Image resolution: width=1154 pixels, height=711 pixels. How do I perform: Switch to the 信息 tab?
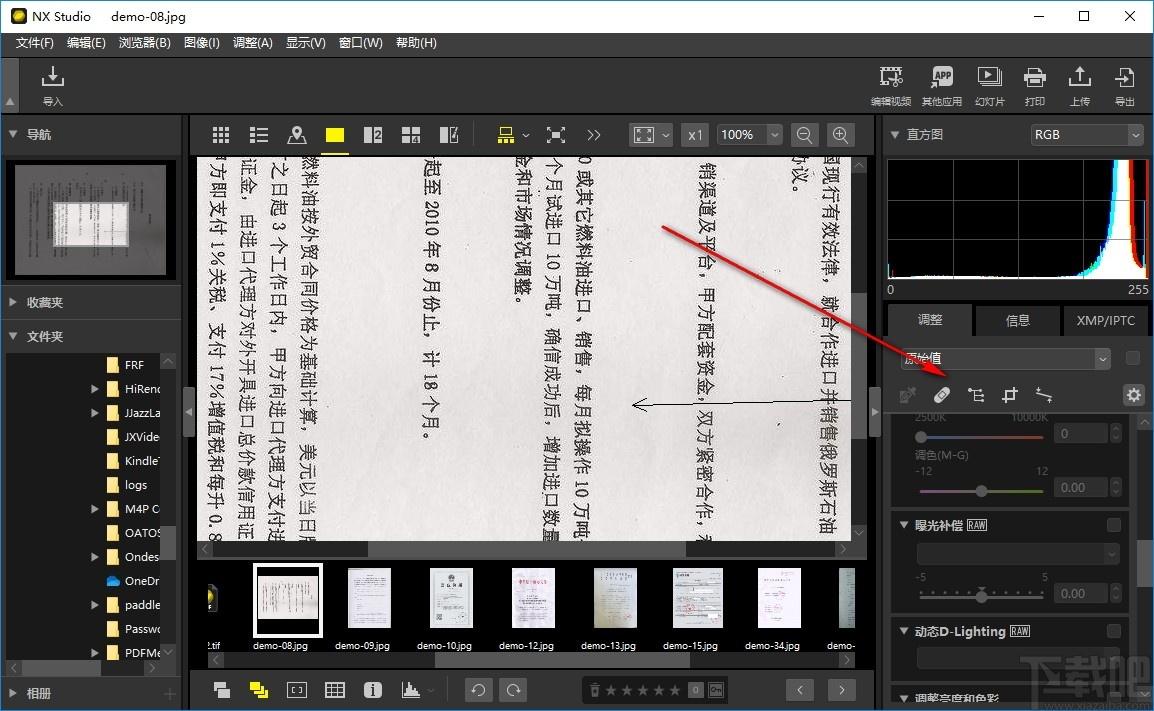coord(1017,320)
